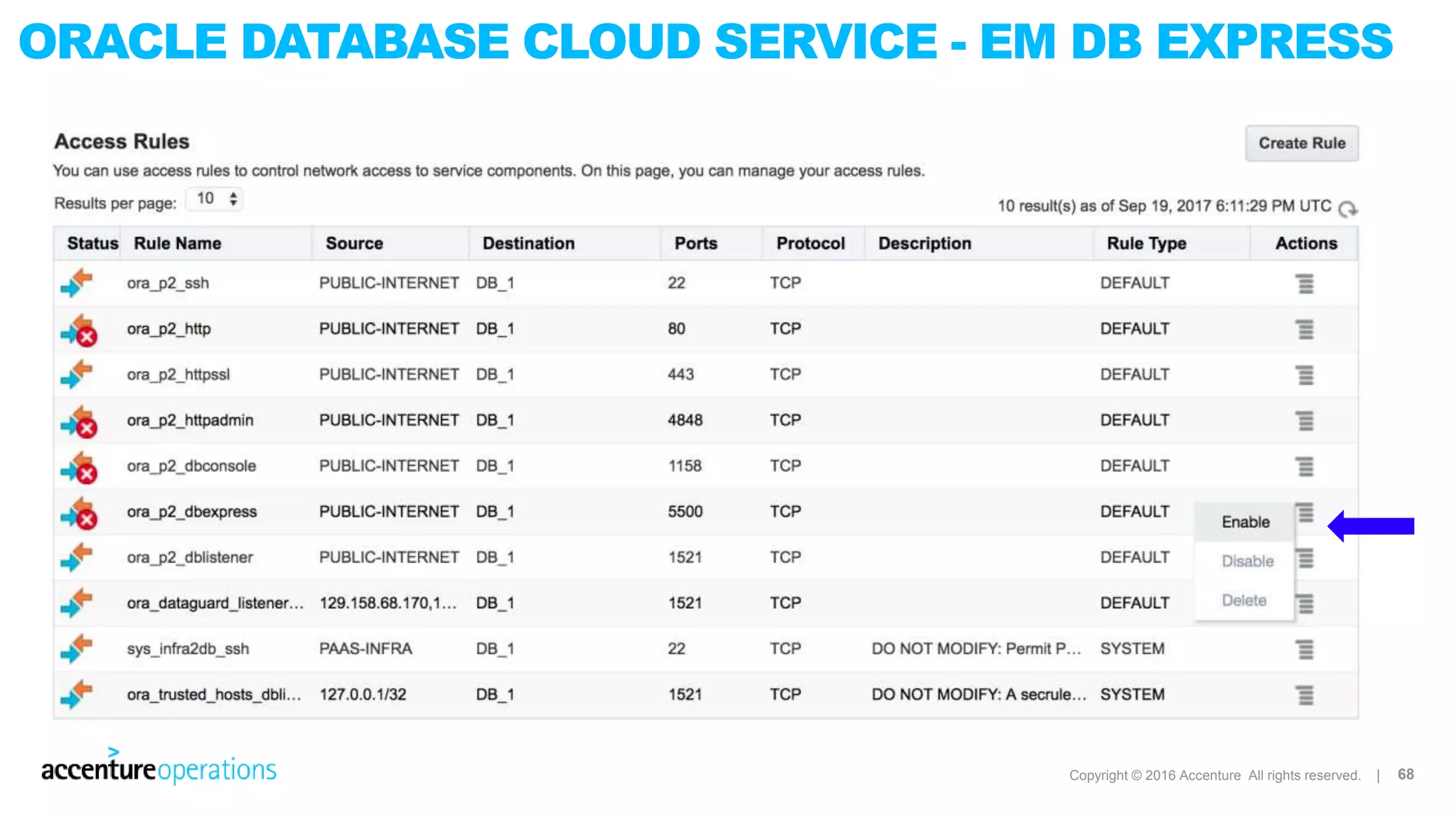Click port 443 in httpssl row
Viewport: 1456px width, 819px height.
[681, 374]
